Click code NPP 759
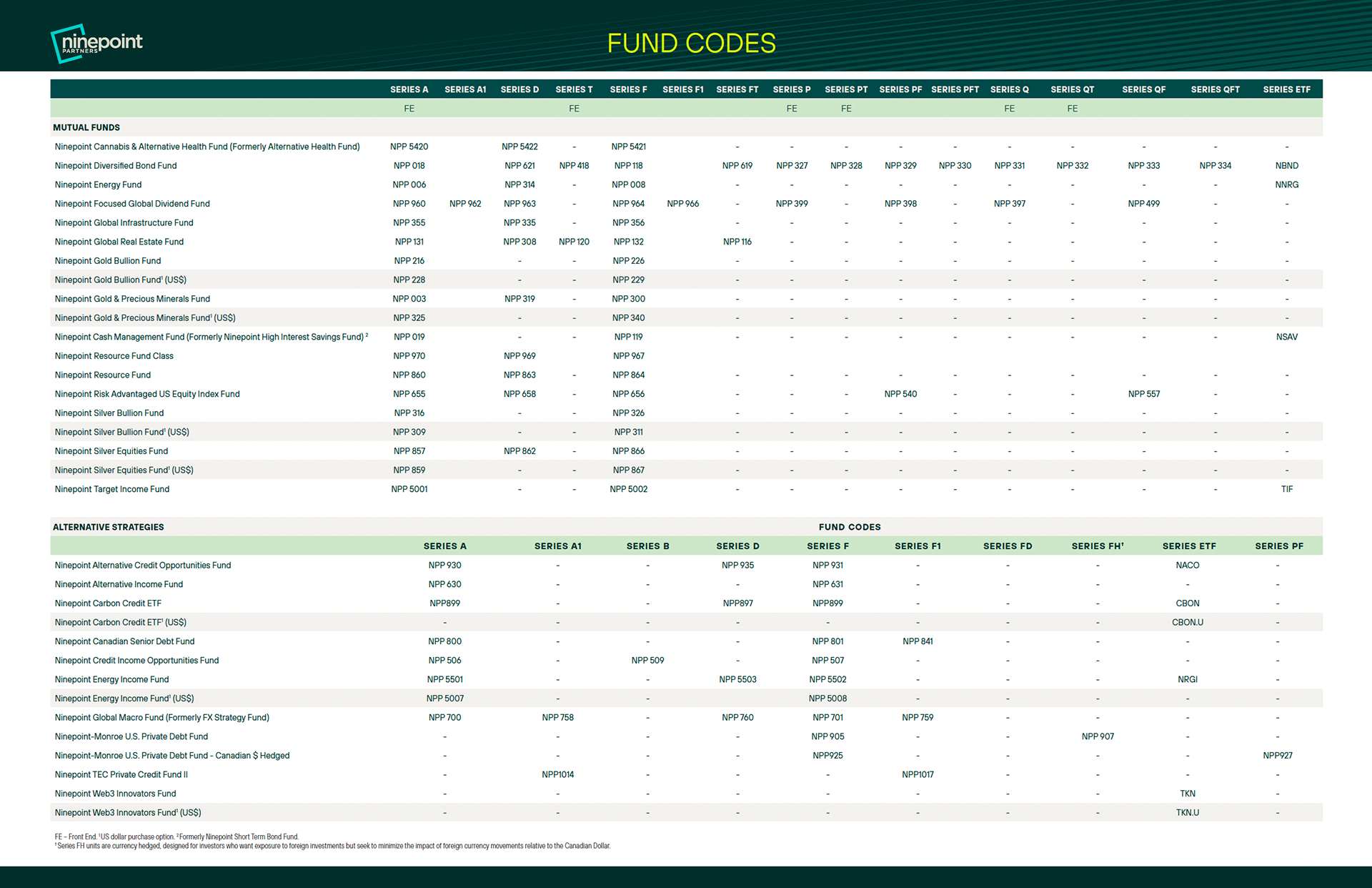 point(918,718)
